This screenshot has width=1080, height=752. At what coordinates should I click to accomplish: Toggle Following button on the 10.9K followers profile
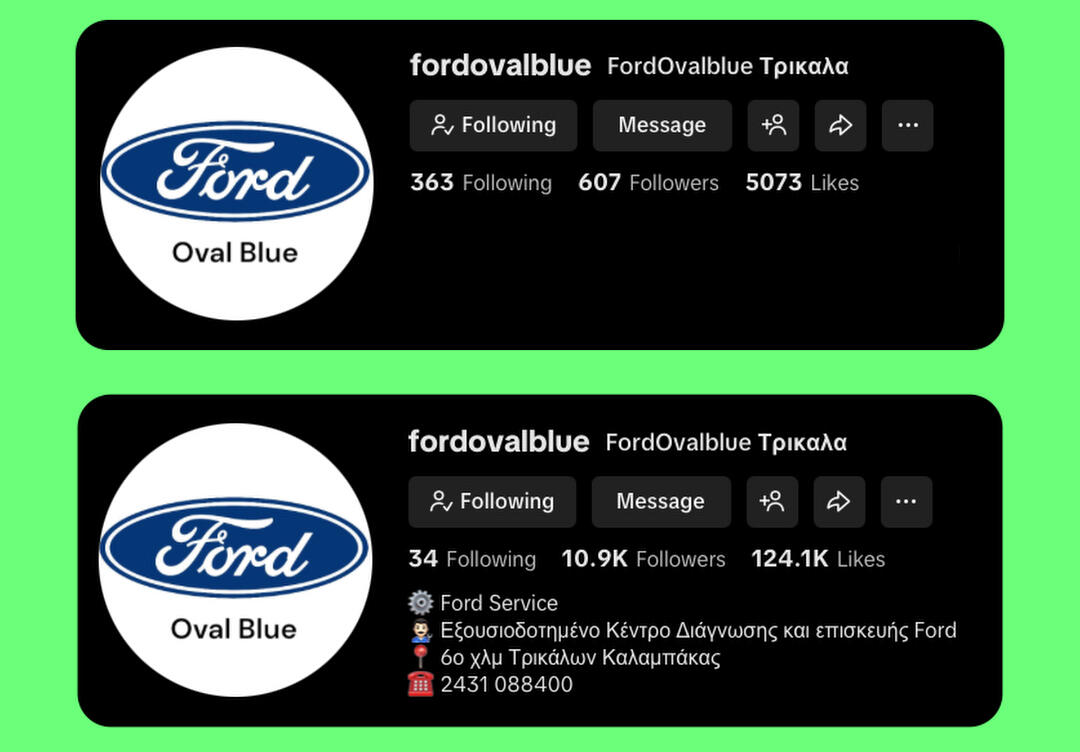[x=492, y=501]
